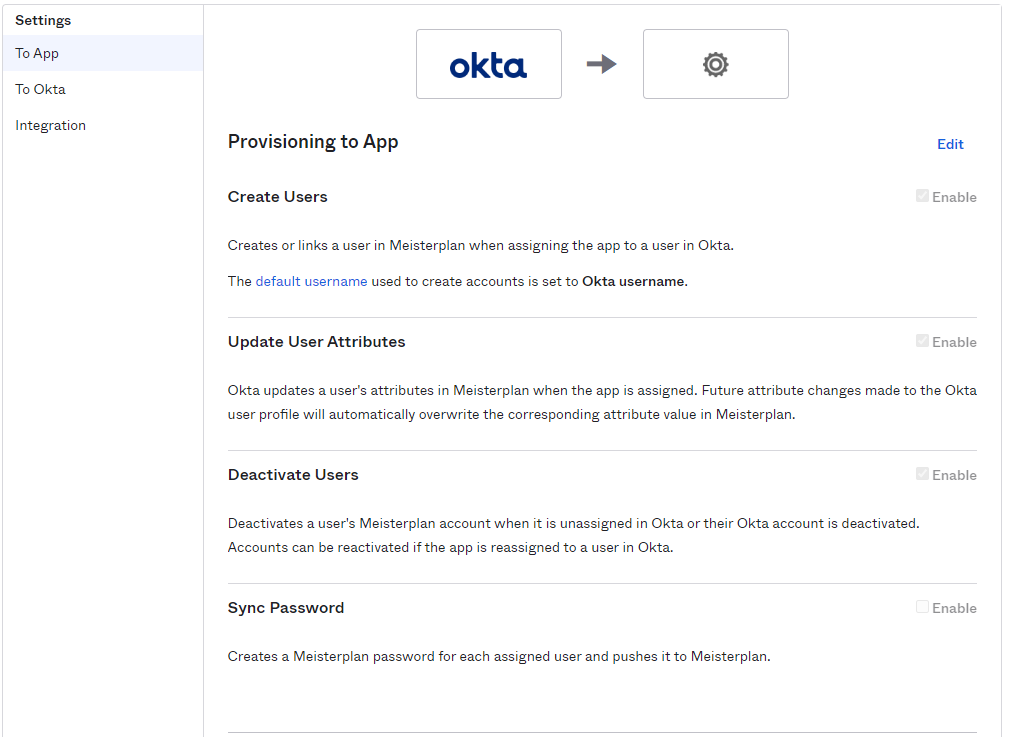The image size is (1015, 737).
Task: Open the Integration settings tab
Action: coord(102,126)
